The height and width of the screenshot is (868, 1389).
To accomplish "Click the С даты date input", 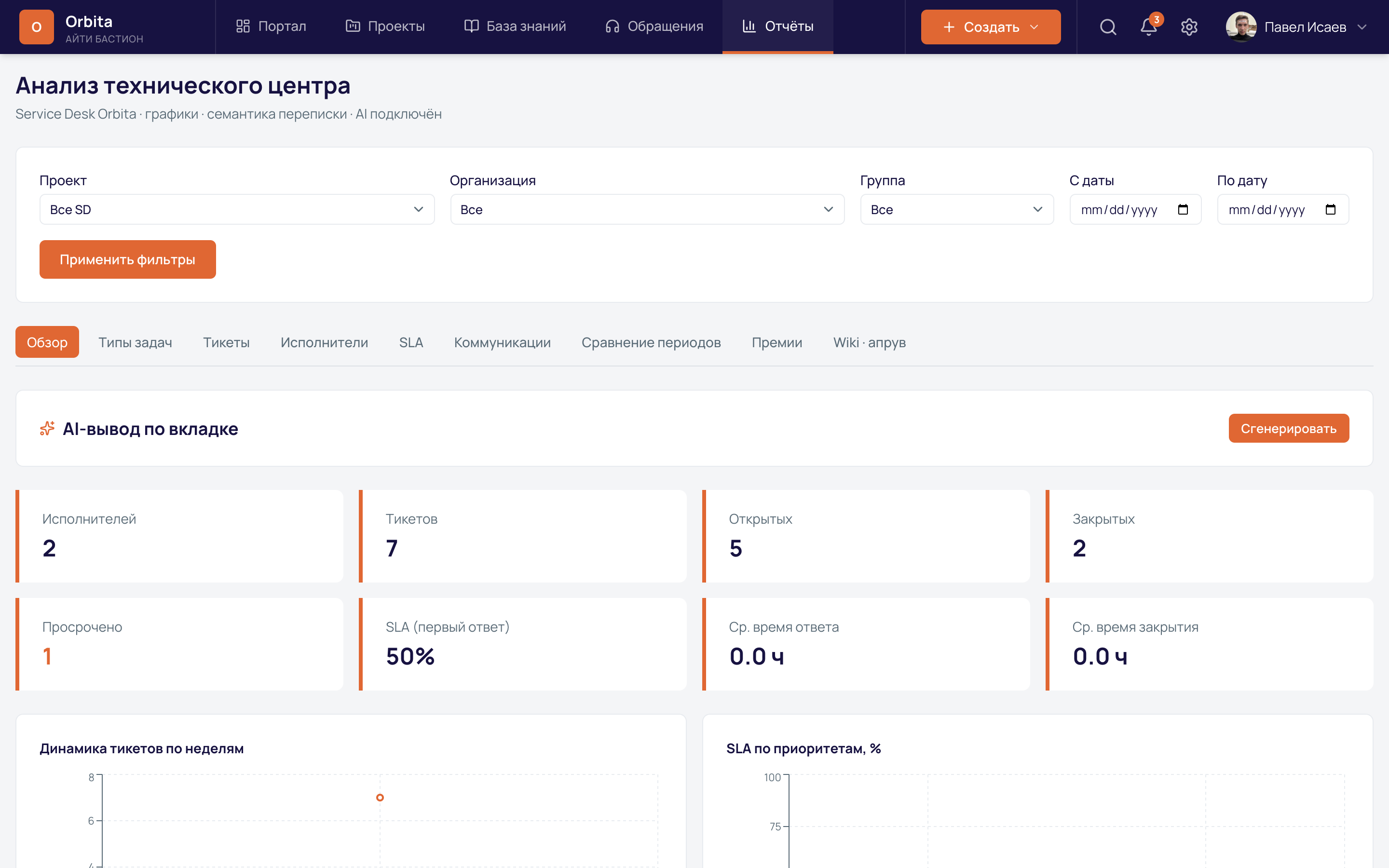I will 1135,210.
